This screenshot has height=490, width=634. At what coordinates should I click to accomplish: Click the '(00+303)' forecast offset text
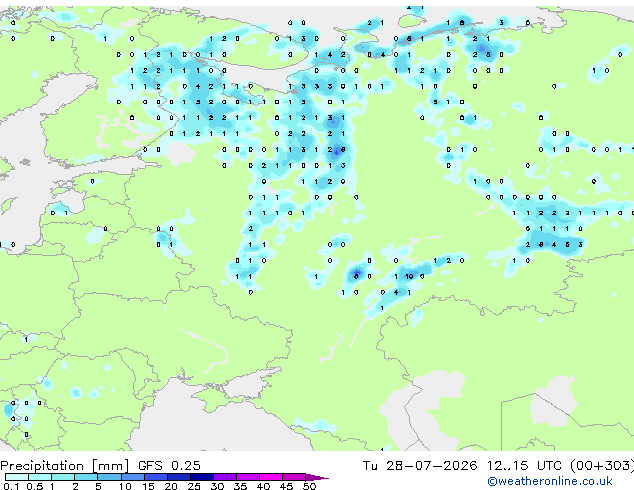[x=602, y=466]
